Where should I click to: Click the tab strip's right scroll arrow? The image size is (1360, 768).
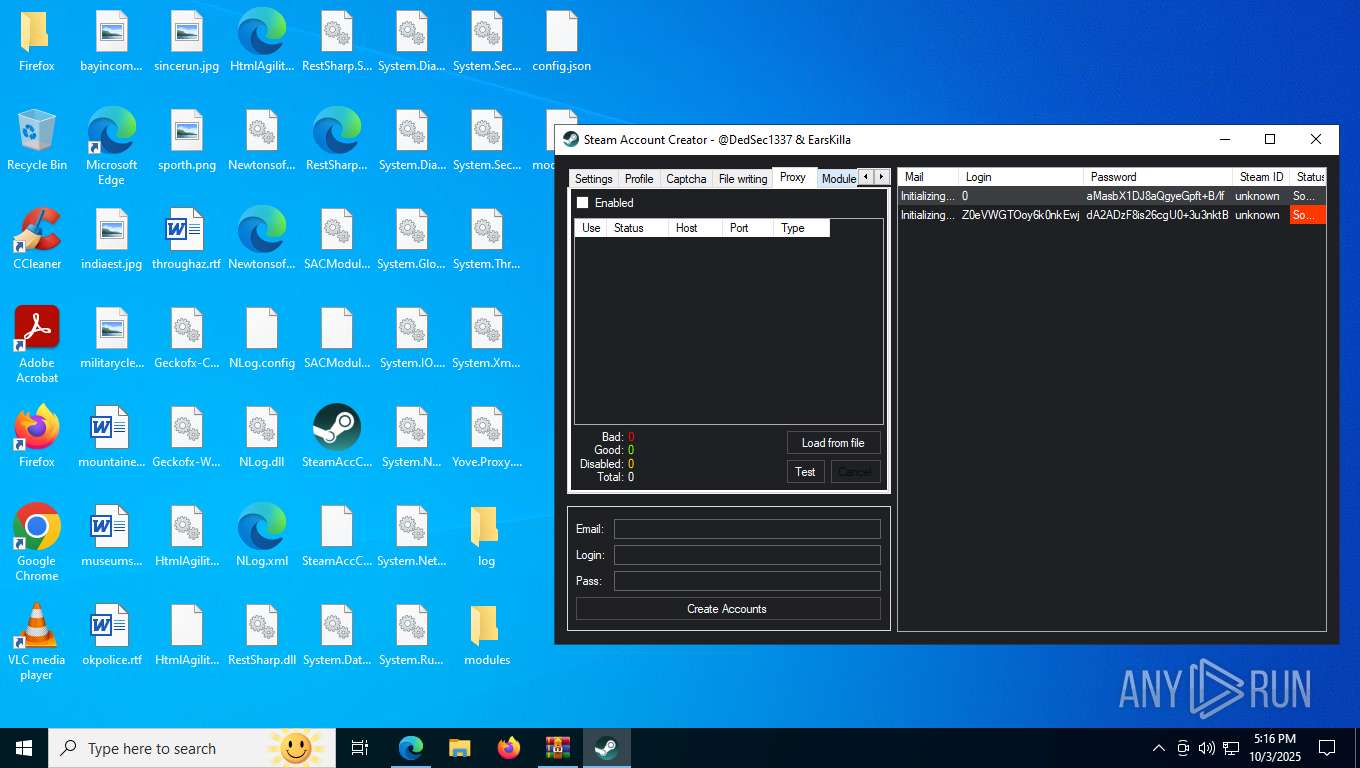coord(881,177)
